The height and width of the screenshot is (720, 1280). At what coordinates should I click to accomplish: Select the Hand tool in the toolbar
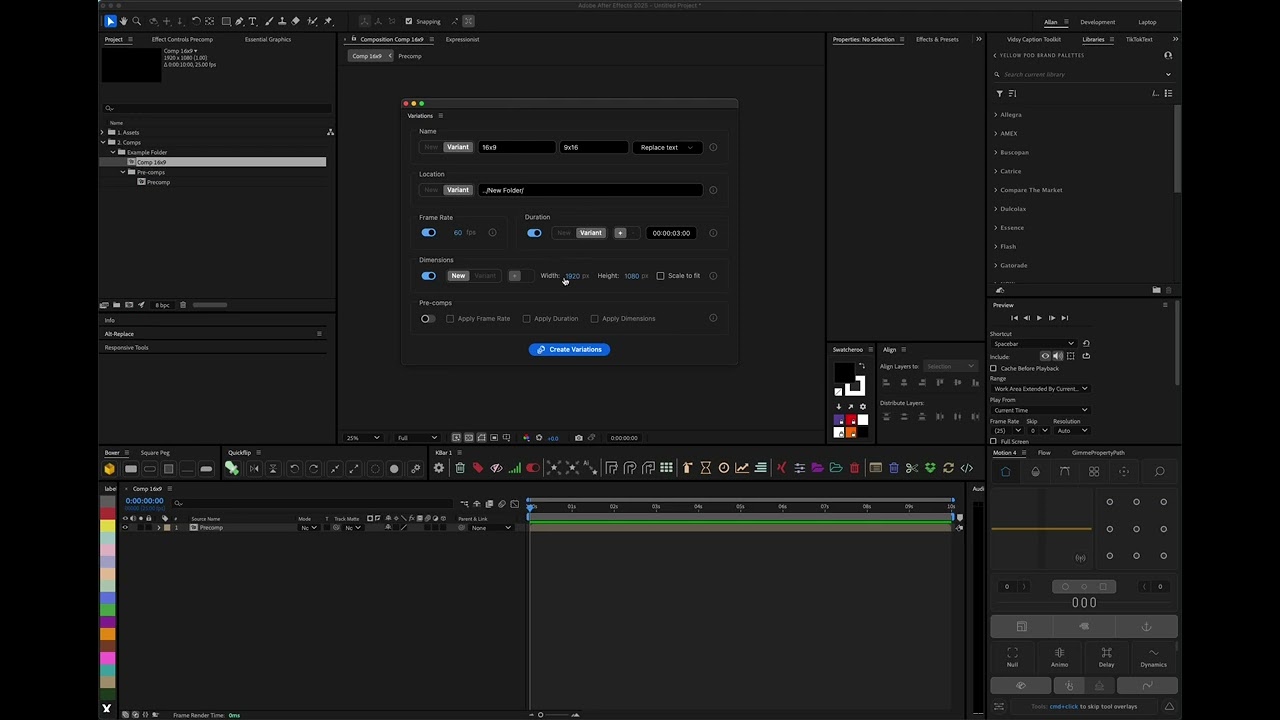124,21
